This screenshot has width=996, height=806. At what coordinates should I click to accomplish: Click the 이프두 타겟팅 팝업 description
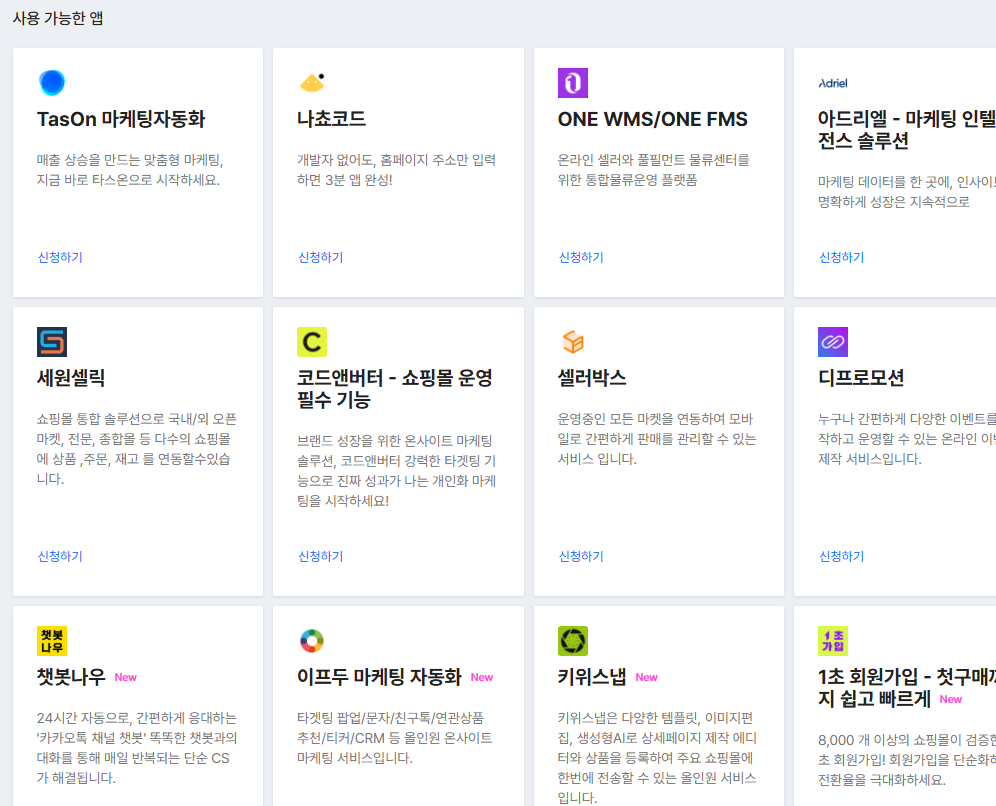(394, 737)
